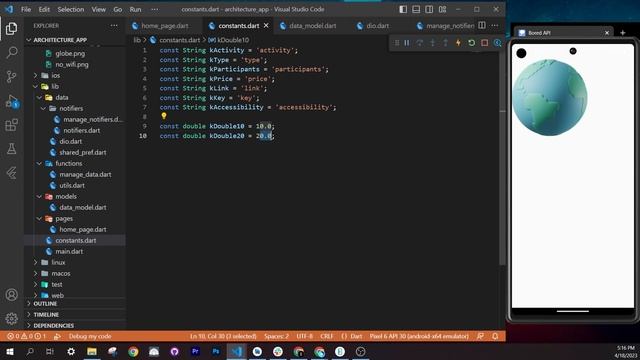640x360 pixels.
Task: Open the View menu
Action: 98,9
